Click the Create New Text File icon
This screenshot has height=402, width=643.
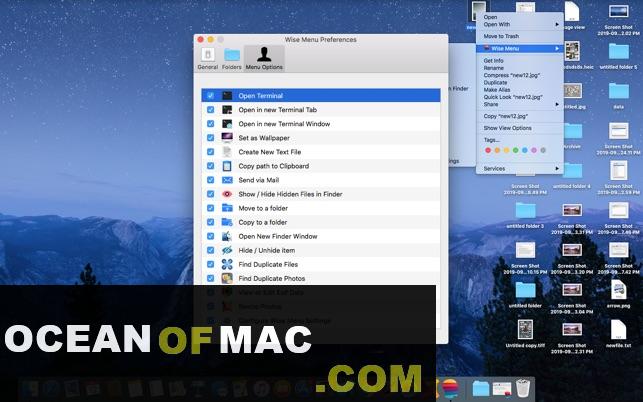227,152
